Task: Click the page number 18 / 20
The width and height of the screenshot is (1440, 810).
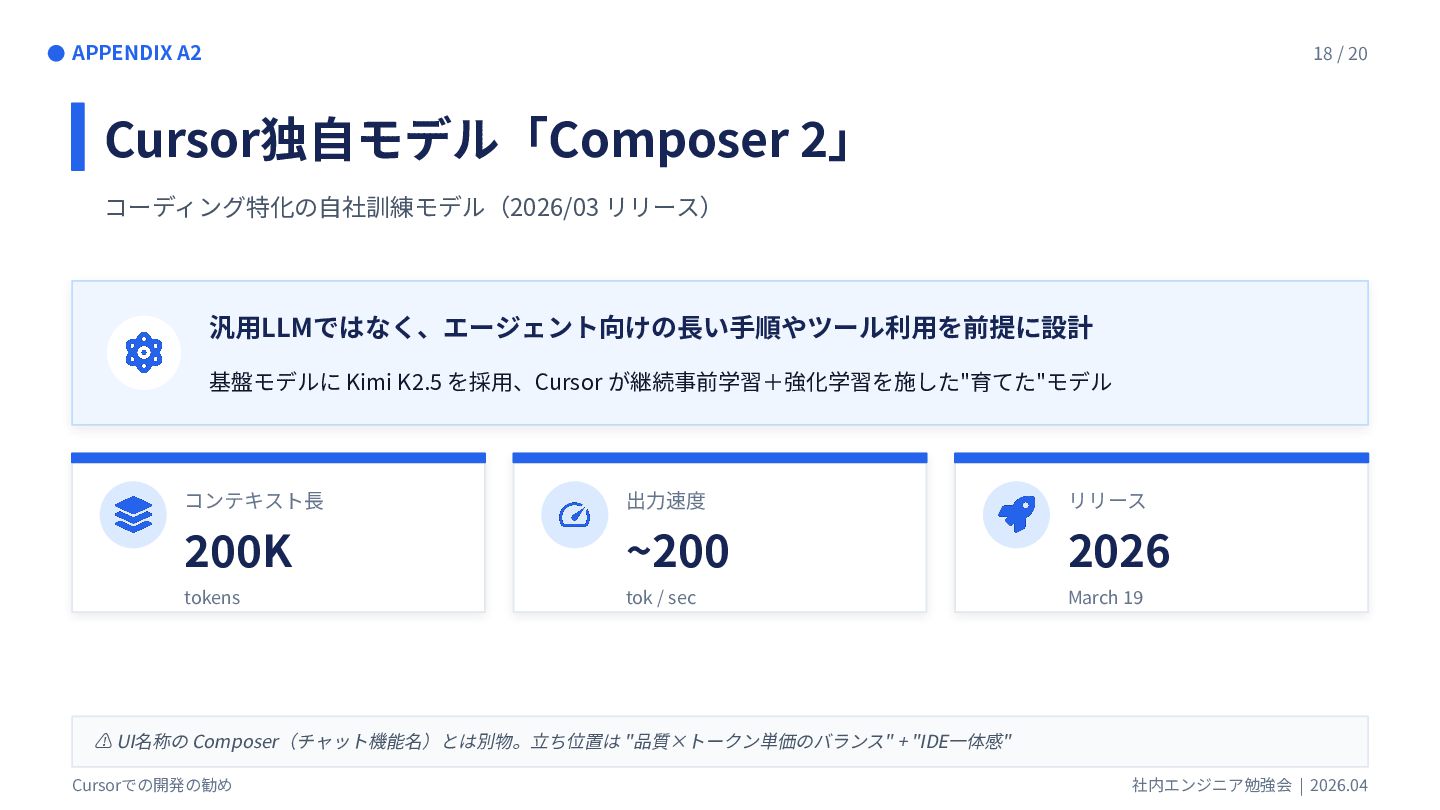Action: (x=1340, y=53)
